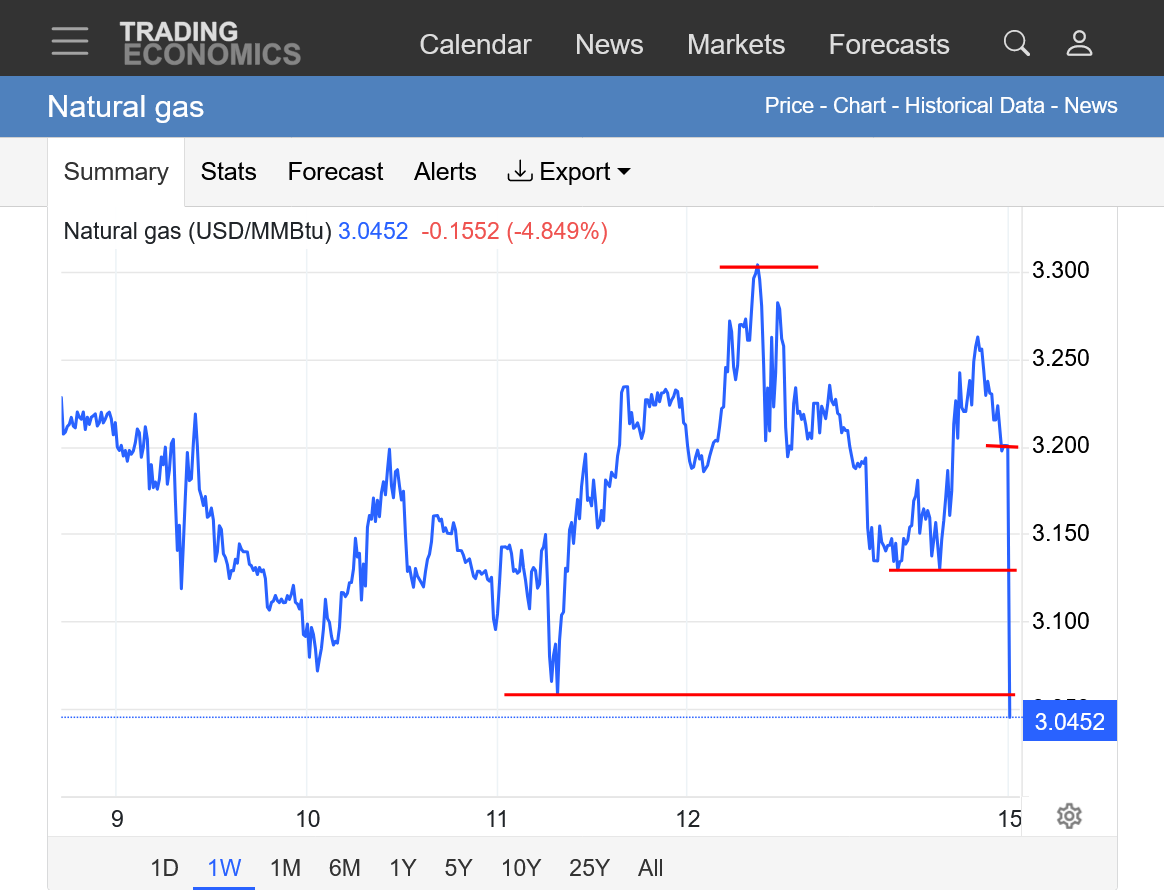Open Markets in top navigation
The image size is (1164, 890).
[x=736, y=44]
